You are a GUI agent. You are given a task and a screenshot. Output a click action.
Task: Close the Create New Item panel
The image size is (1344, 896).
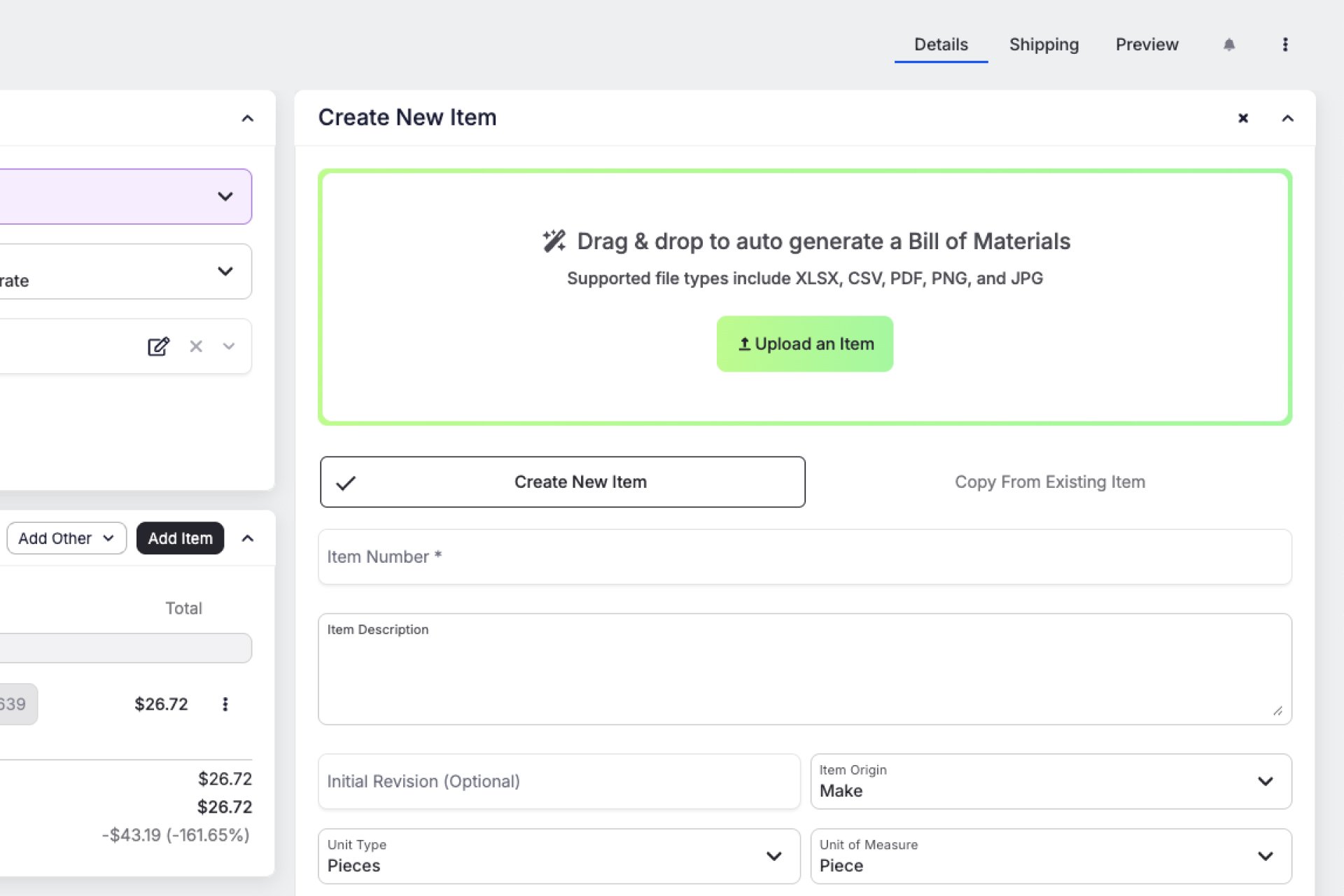coord(1243,118)
